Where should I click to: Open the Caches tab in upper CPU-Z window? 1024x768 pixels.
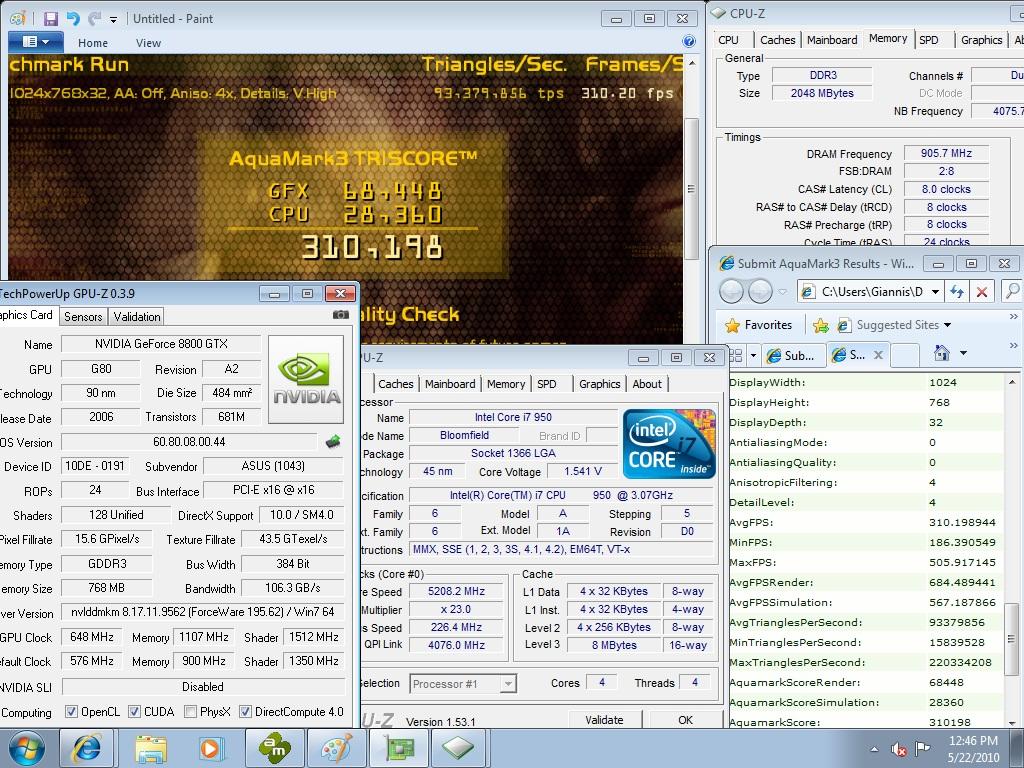[777, 40]
